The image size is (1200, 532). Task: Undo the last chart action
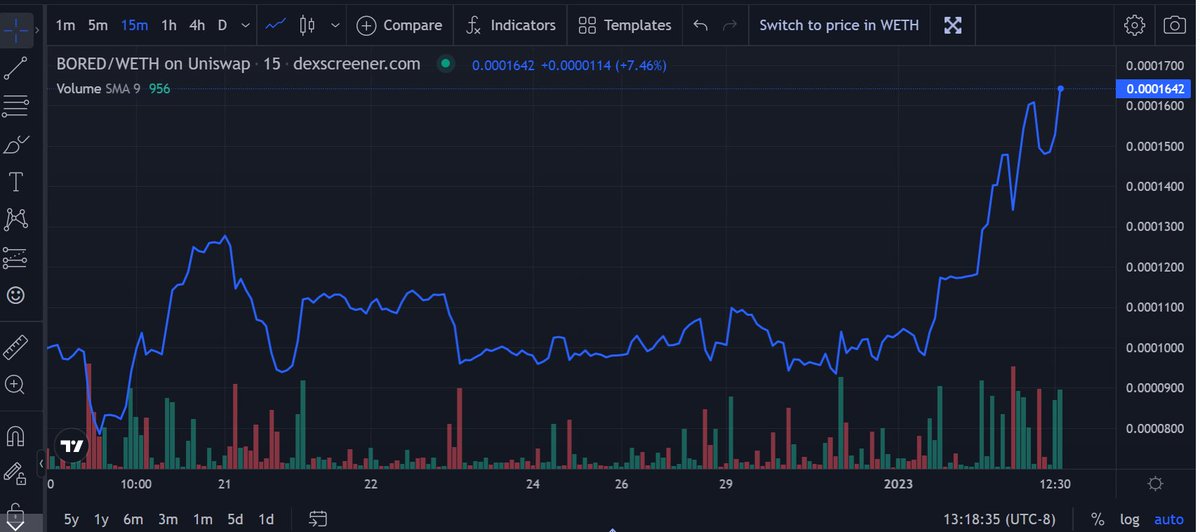coord(700,25)
